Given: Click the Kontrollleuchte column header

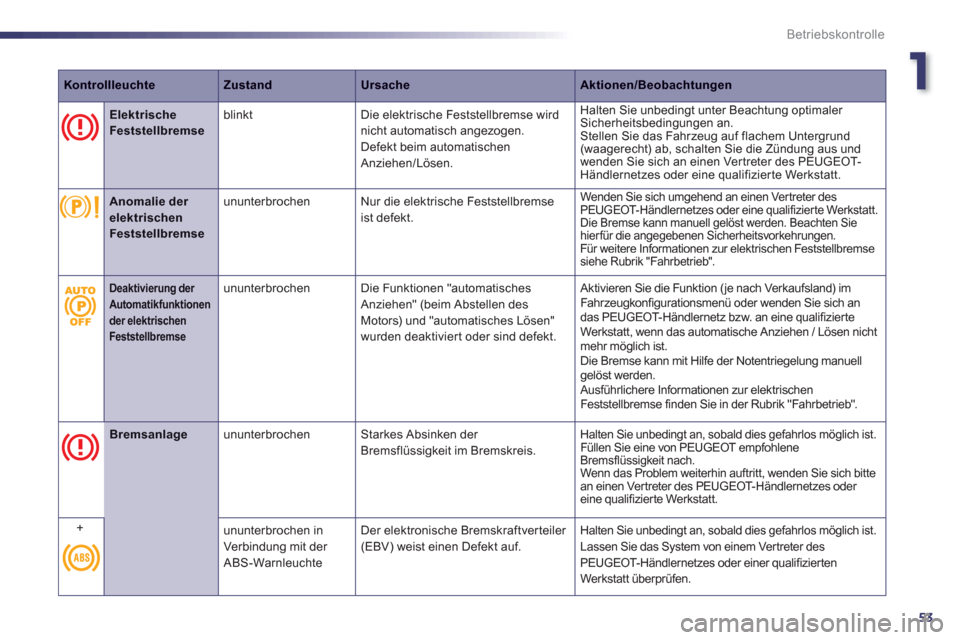Looking at the screenshot, I should click(x=110, y=85).
